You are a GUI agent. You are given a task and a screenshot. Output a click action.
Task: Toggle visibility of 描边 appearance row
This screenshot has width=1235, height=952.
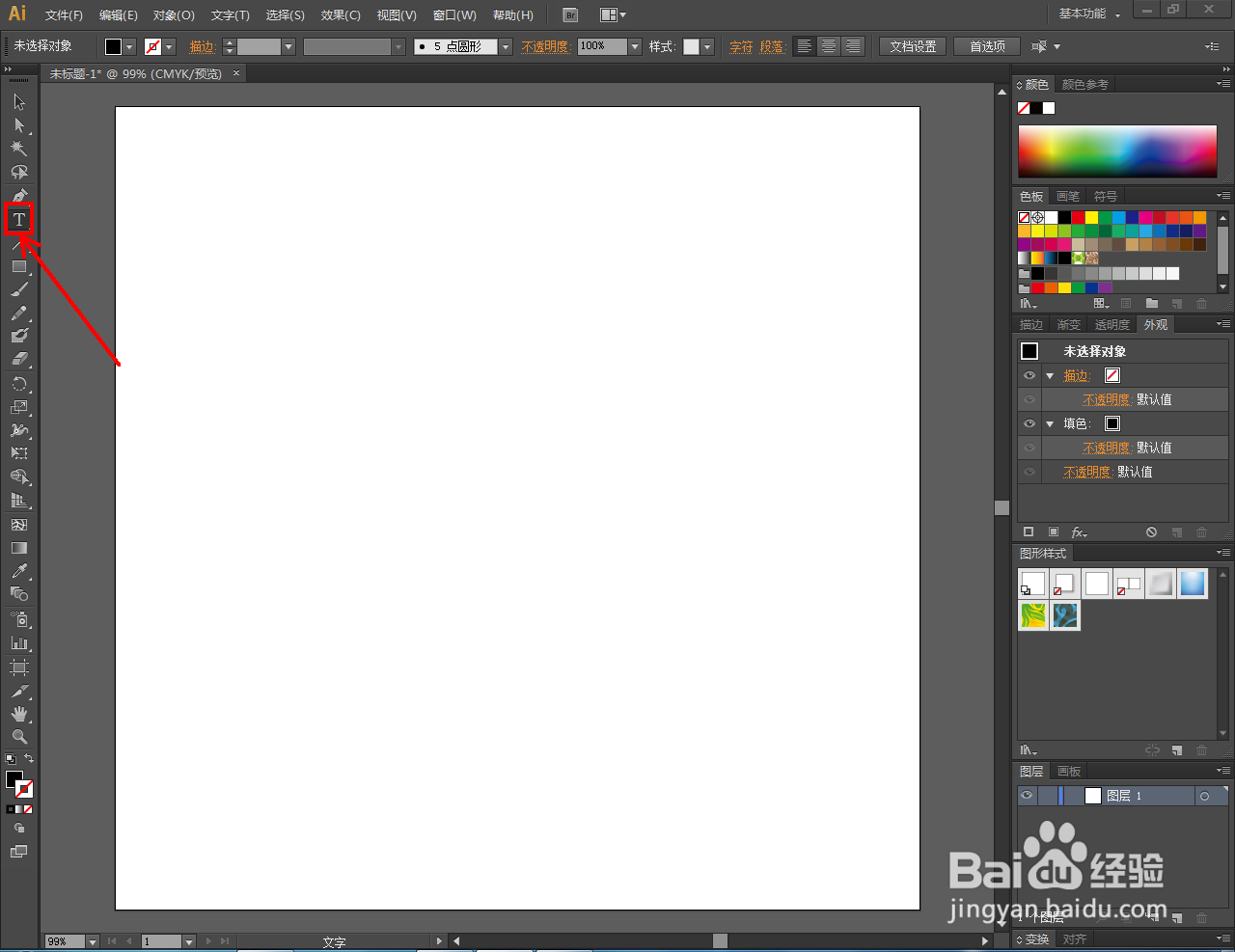coord(1029,375)
